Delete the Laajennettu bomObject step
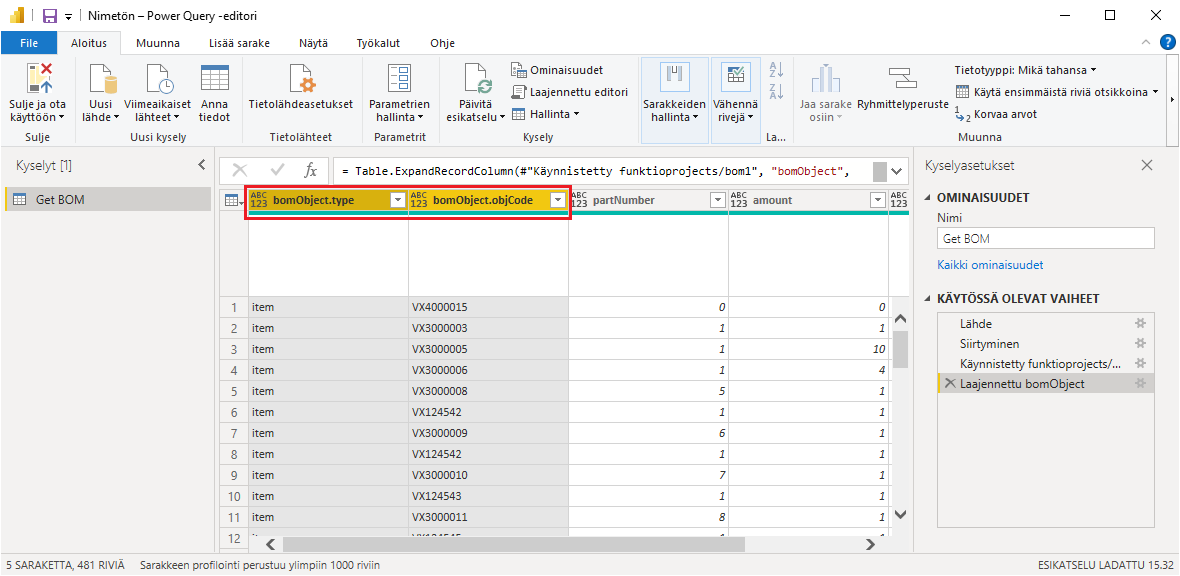1180x576 pixels. pos(949,384)
